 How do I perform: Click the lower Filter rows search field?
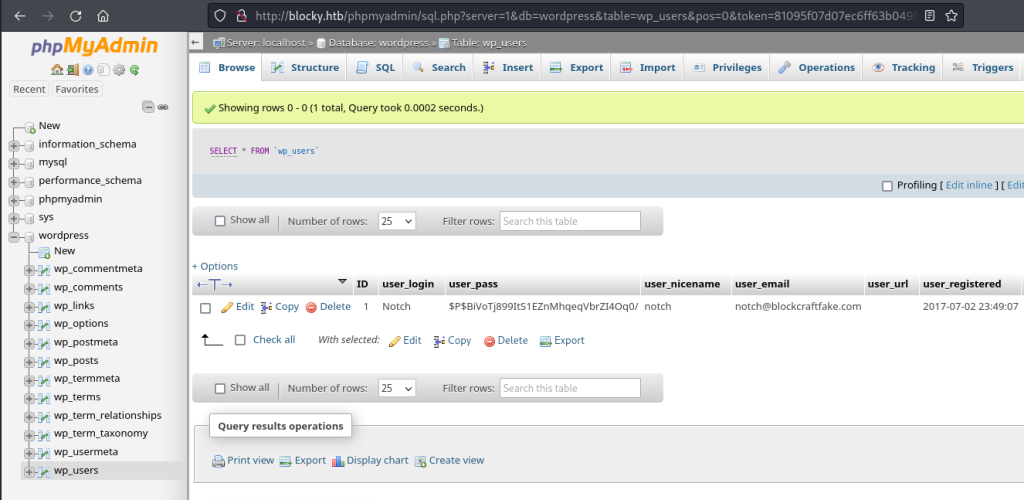click(x=570, y=388)
